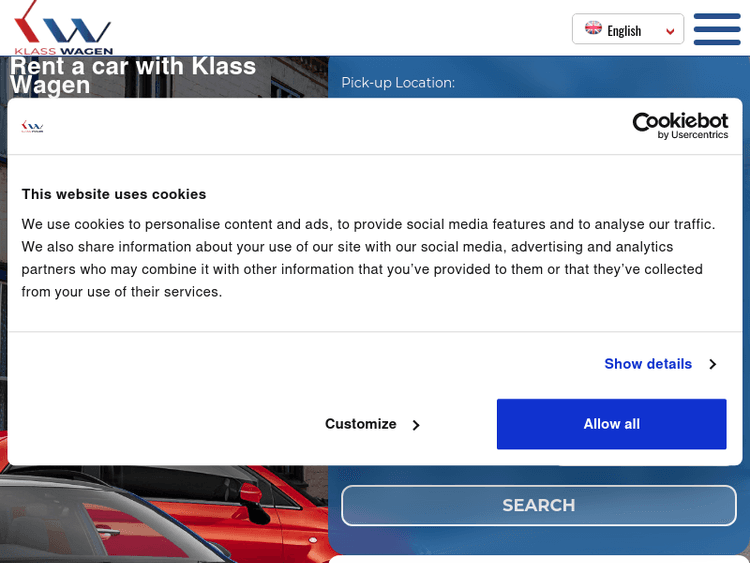The image size is (750, 563).
Task: Click the Cookiebot by Usercentrics logo
Action: [680, 126]
